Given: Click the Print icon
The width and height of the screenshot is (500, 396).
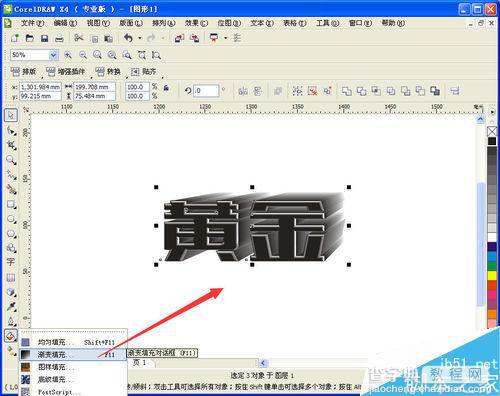Looking at the screenshot, I should click(59, 38).
